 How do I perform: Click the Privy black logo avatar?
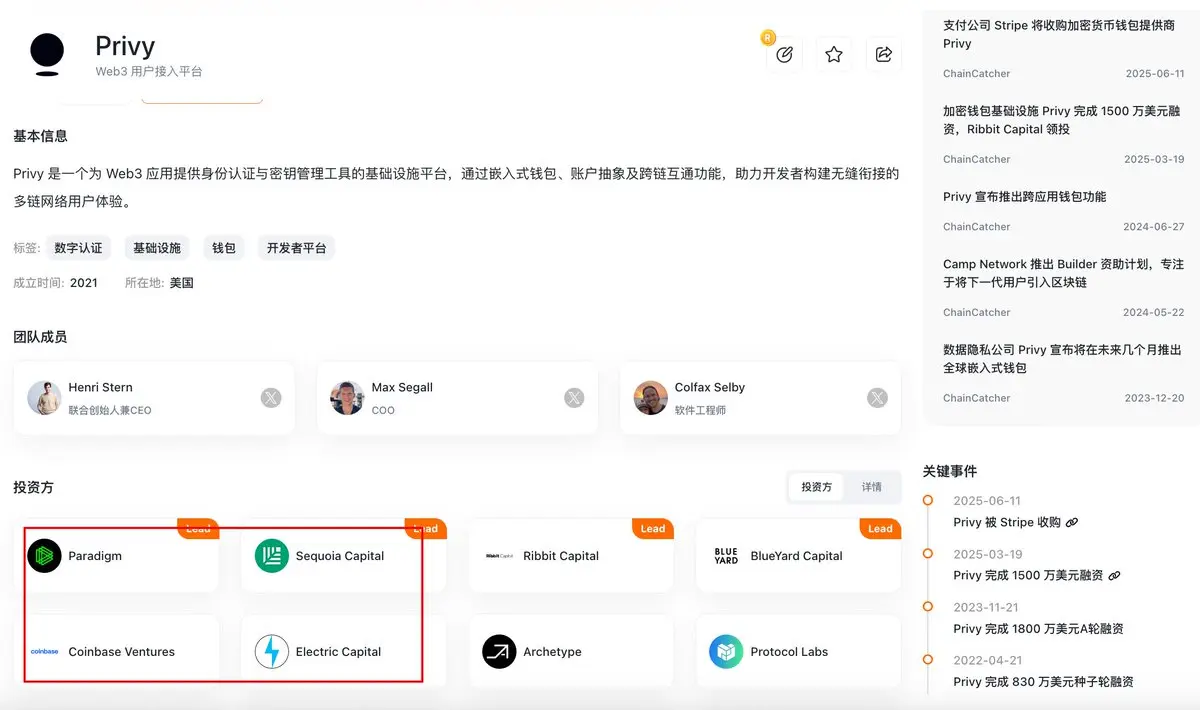click(x=47, y=55)
